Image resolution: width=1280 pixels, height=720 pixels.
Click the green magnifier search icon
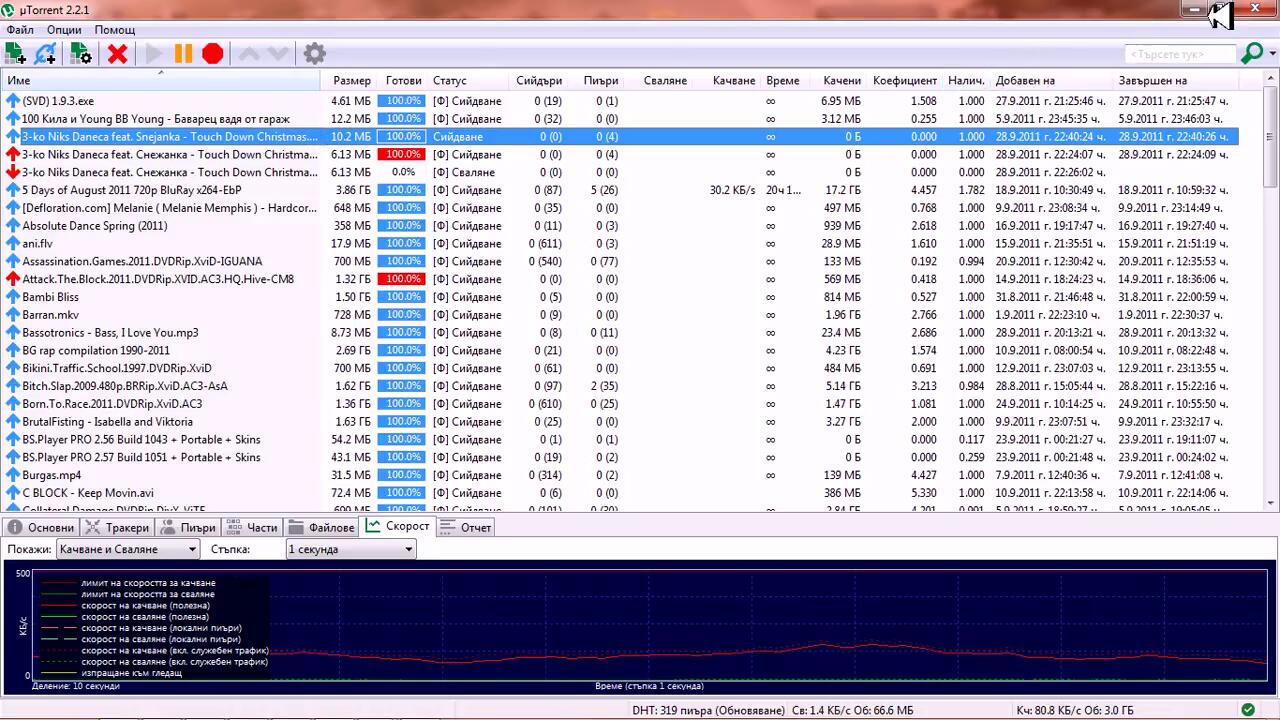coord(1252,54)
